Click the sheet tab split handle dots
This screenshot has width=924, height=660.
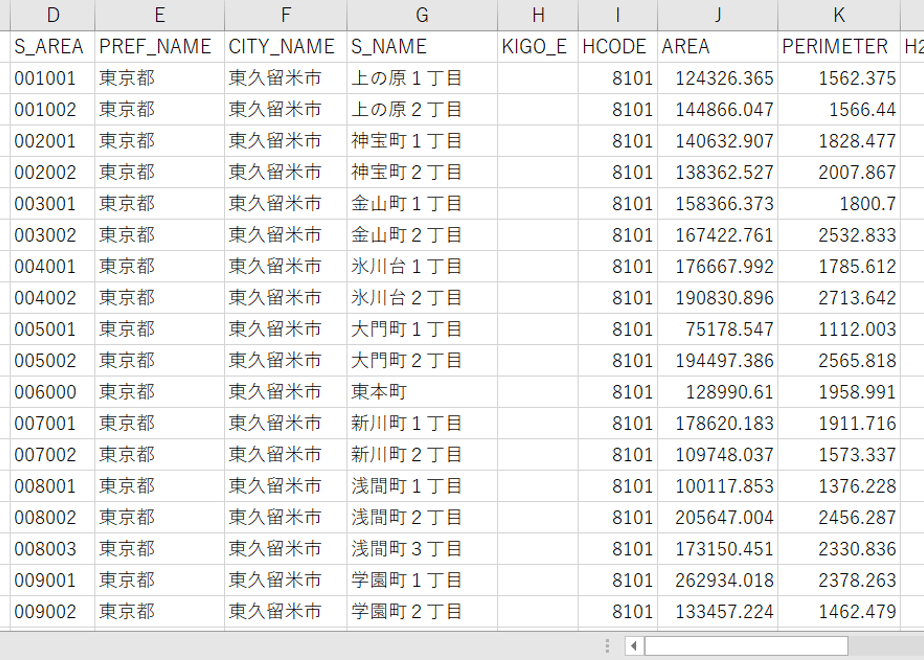[x=608, y=646]
